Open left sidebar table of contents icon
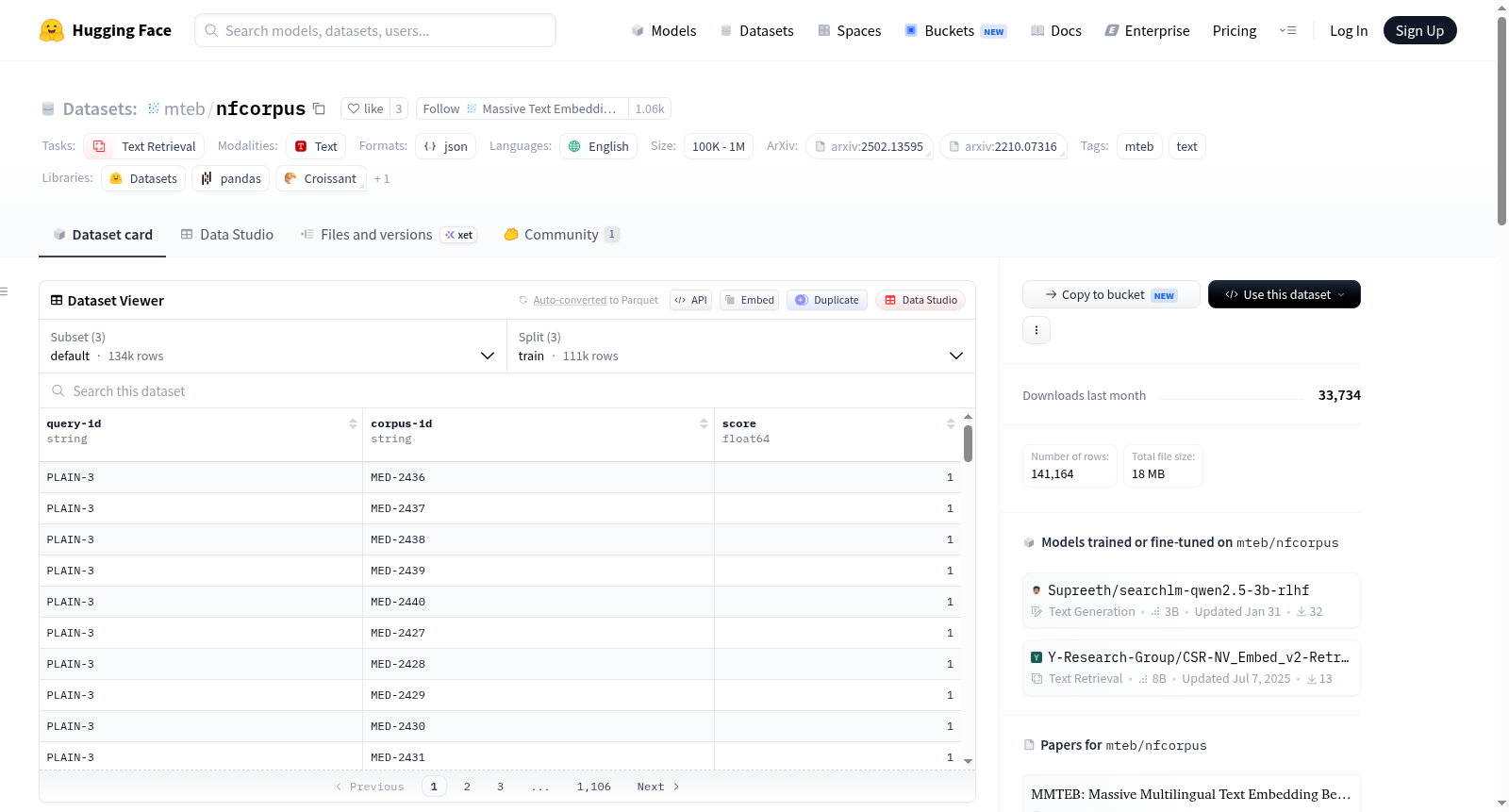Image resolution: width=1509 pixels, height=812 pixels. pyautogui.click(x=4, y=291)
